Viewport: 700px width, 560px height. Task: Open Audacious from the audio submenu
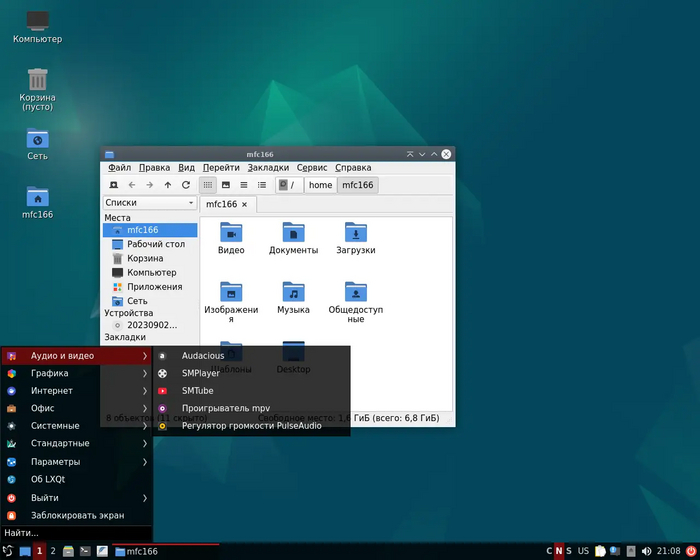coord(251,356)
